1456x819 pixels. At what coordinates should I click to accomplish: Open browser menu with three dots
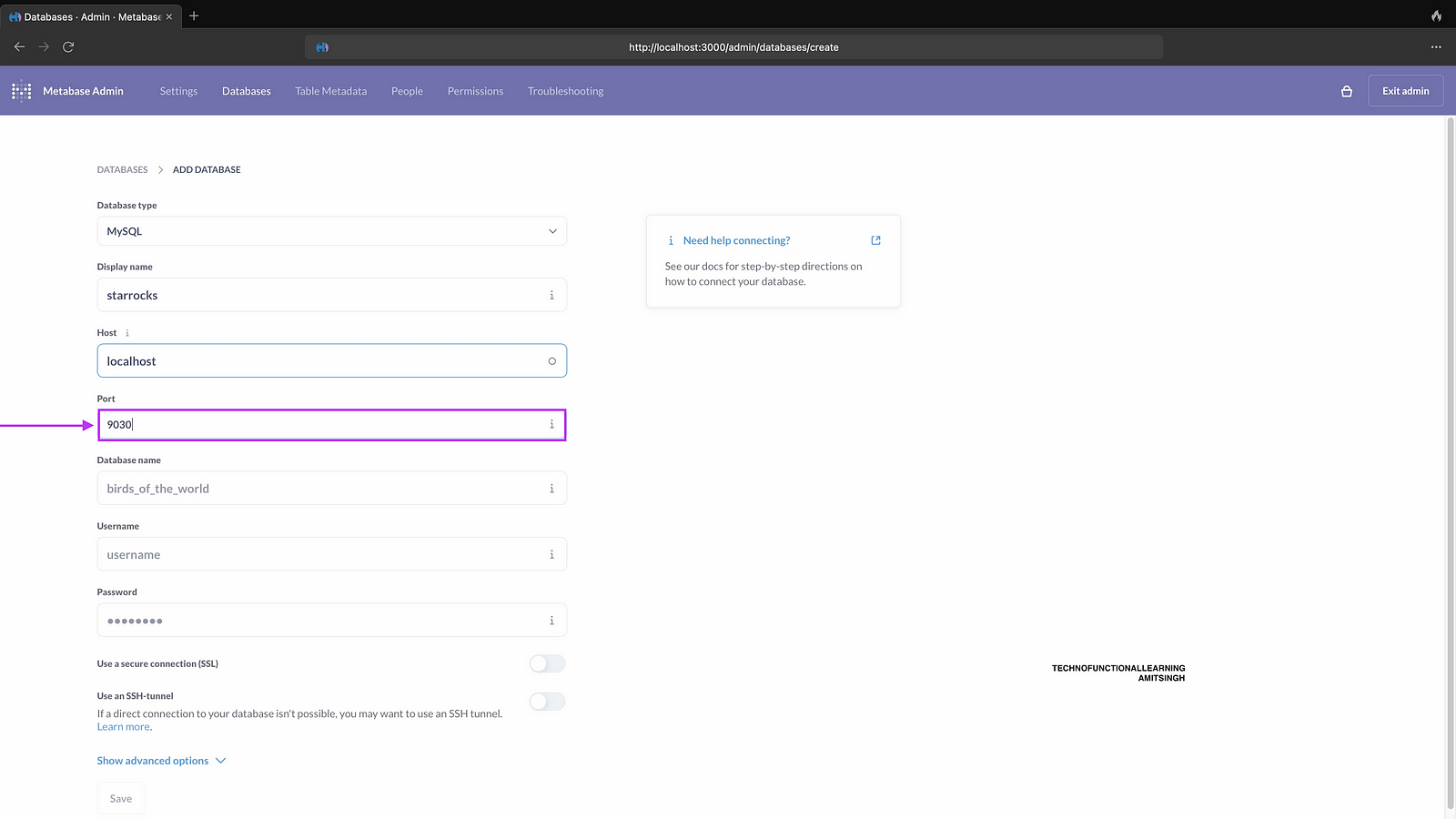[1436, 47]
